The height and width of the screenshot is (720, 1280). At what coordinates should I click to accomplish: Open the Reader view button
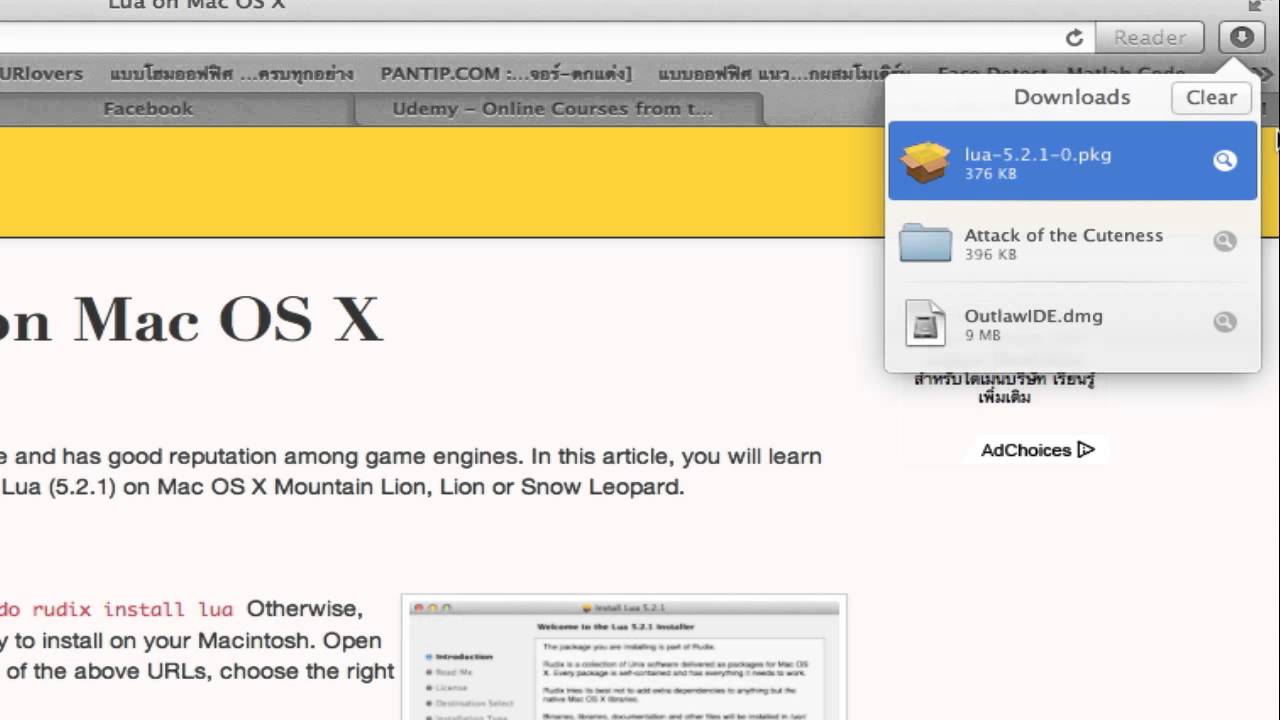click(1149, 38)
